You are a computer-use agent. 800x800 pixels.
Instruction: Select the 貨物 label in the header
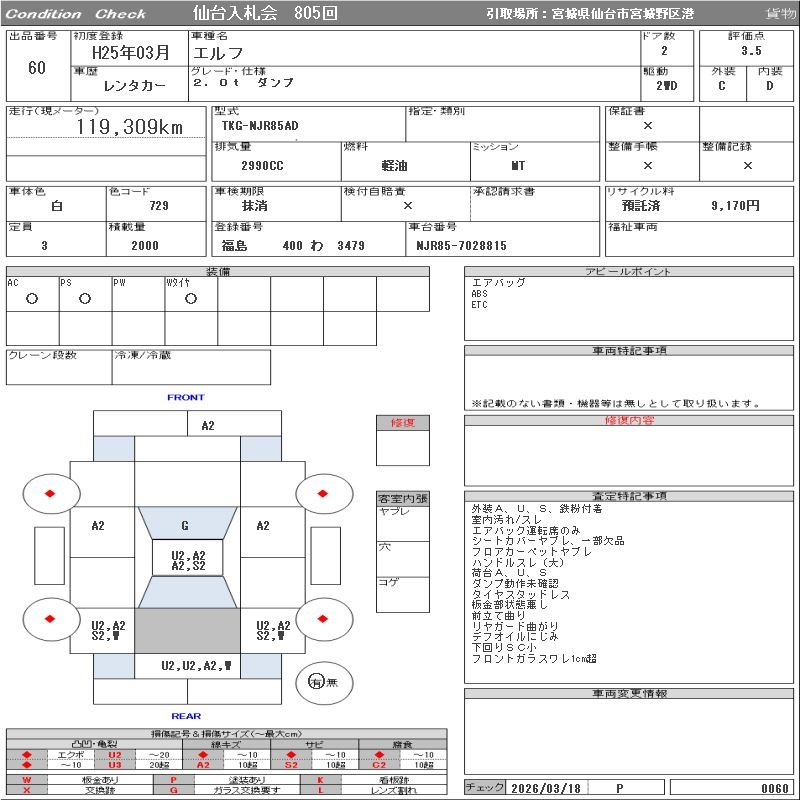point(780,13)
